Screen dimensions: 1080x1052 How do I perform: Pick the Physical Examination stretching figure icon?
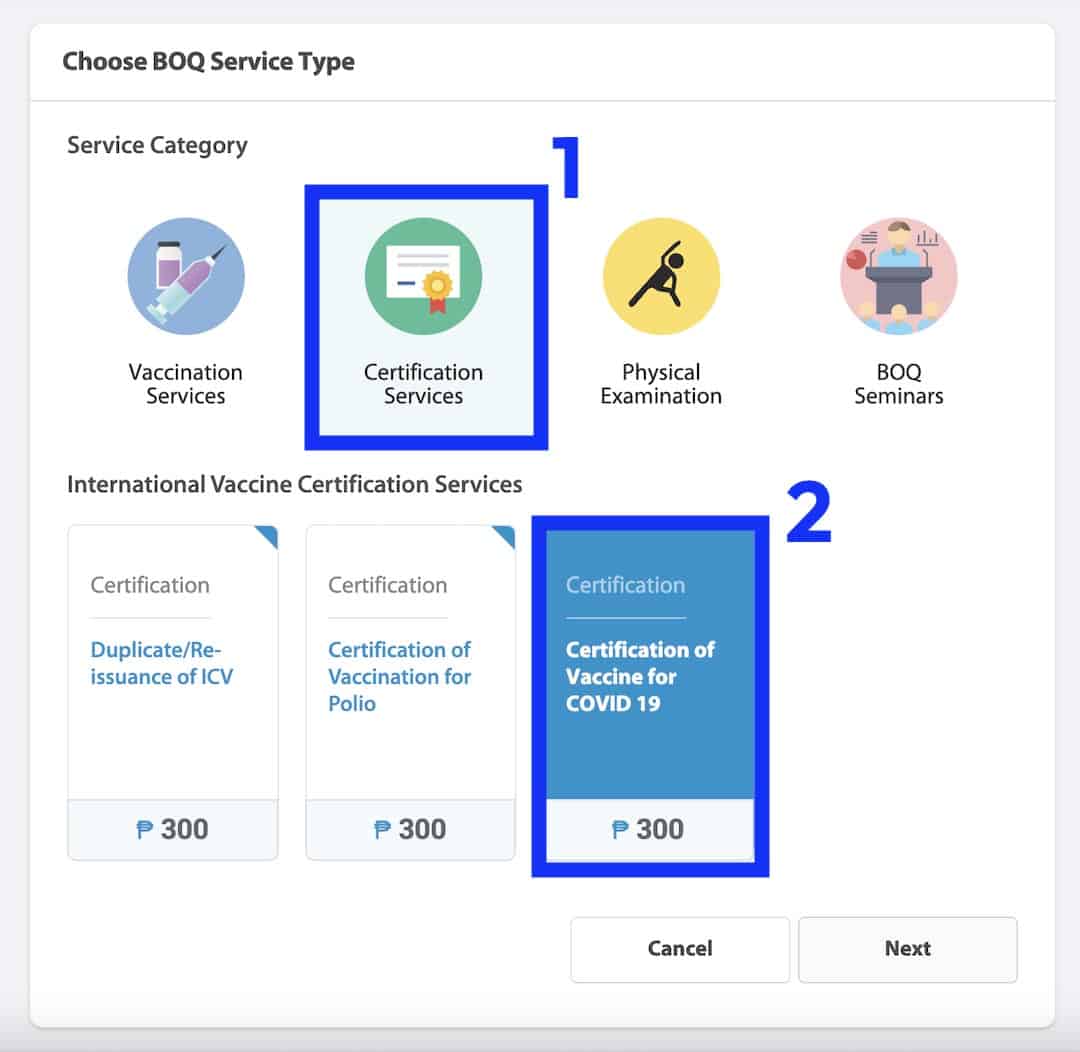(x=661, y=276)
